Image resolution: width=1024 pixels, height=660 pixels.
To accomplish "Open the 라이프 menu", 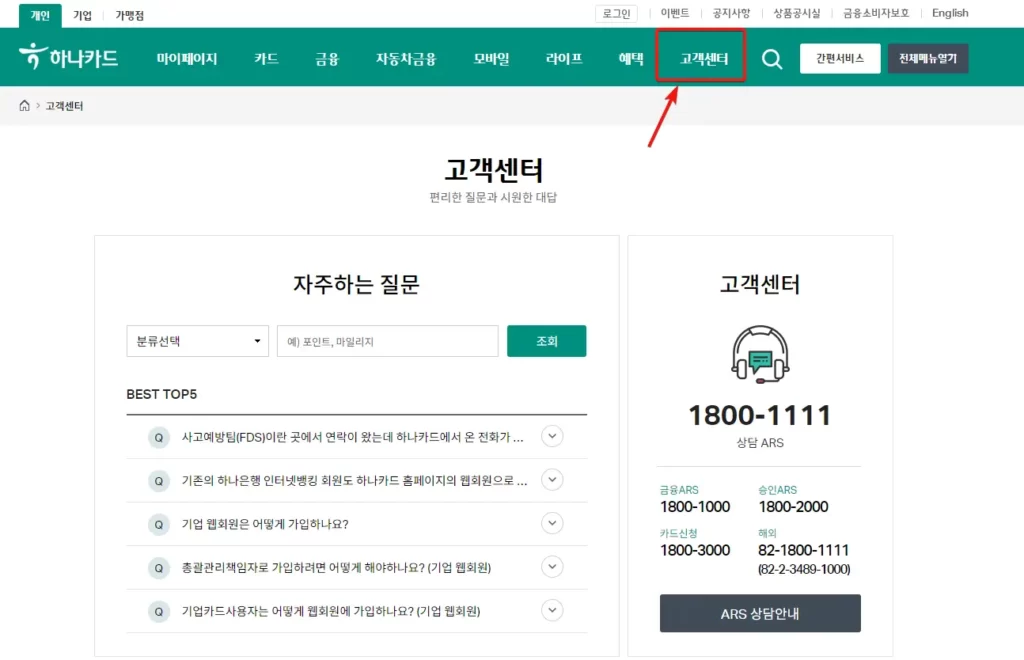I will [x=564, y=59].
